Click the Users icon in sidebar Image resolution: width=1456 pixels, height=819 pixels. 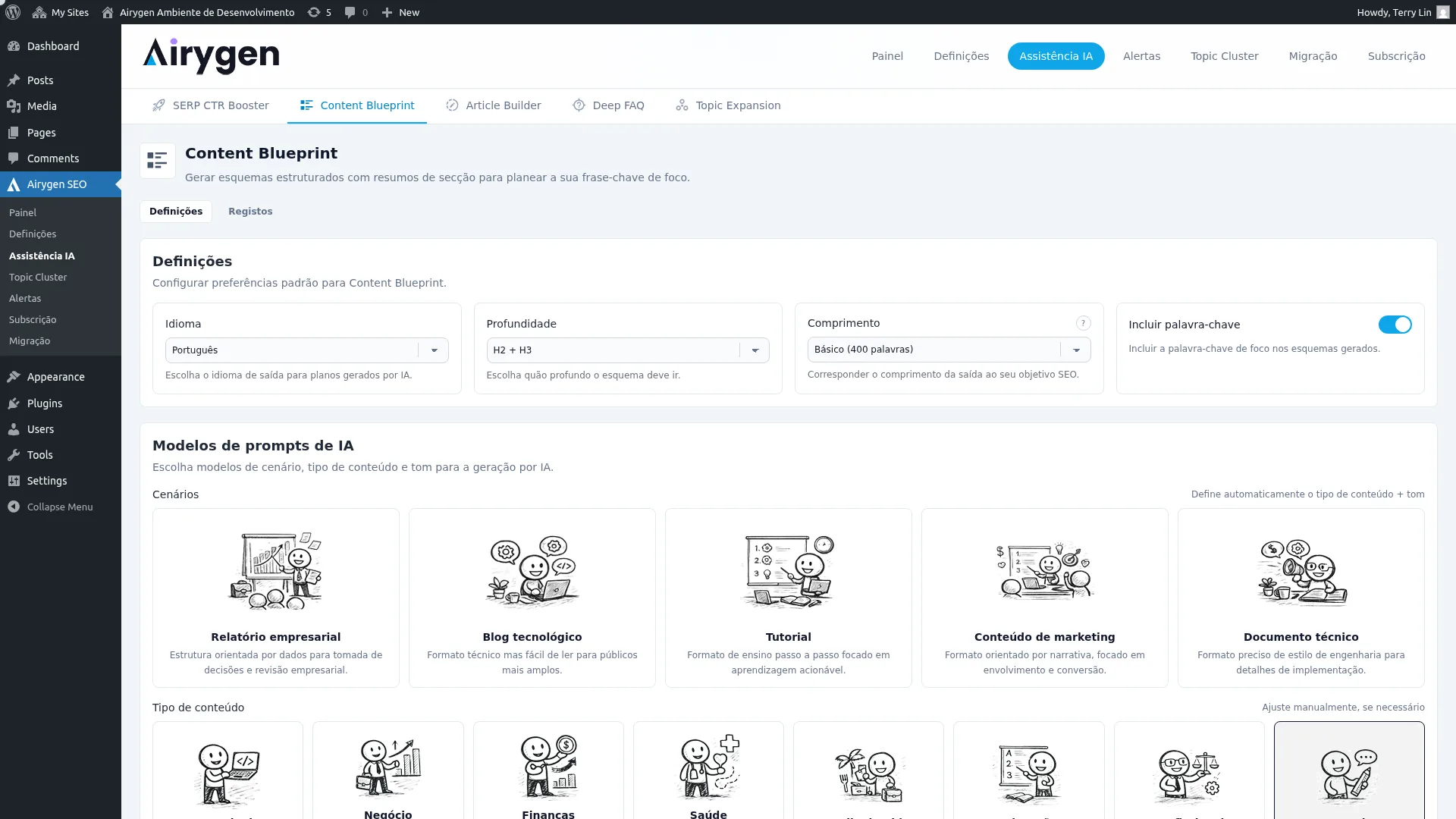coord(14,429)
